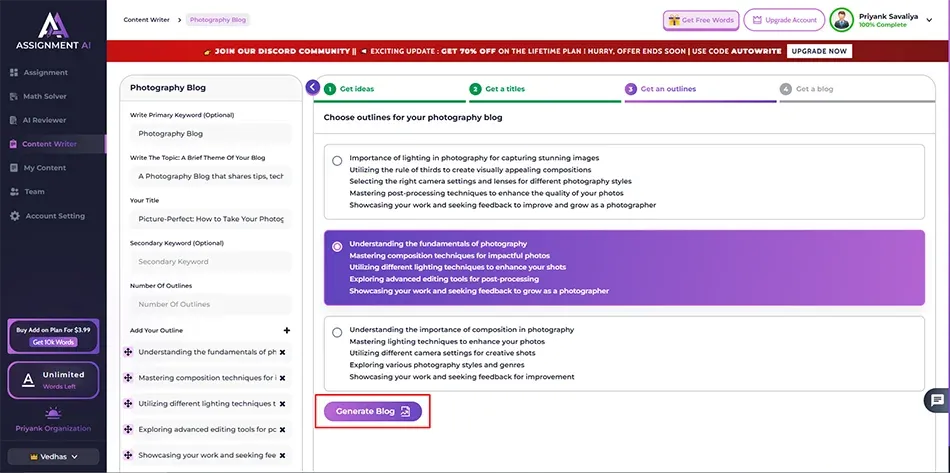Remove the 'Exploring advanced editing tools' outline
This screenshot has width=950, height=473.
point(282,429)
